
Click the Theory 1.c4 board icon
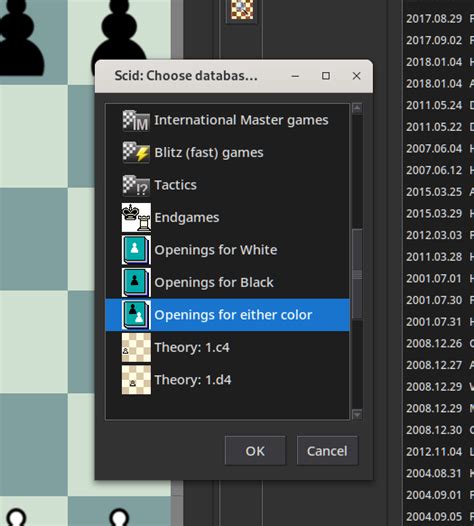tap(136, 348)
